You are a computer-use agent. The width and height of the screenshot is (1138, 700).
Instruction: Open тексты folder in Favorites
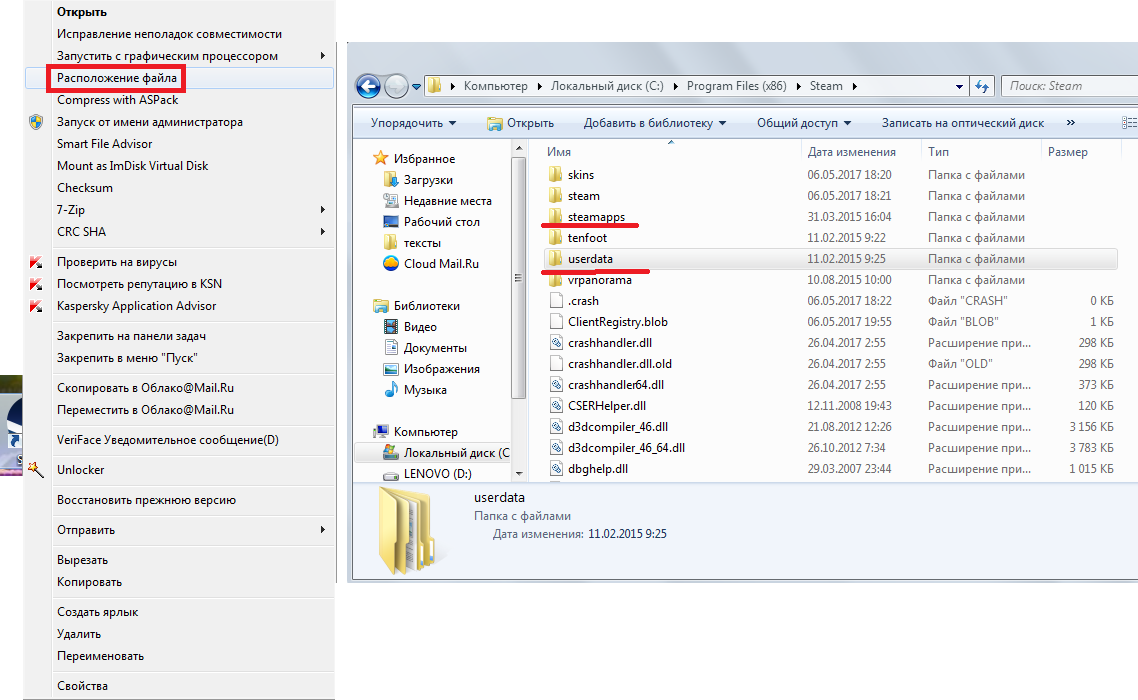coord(422,243)
